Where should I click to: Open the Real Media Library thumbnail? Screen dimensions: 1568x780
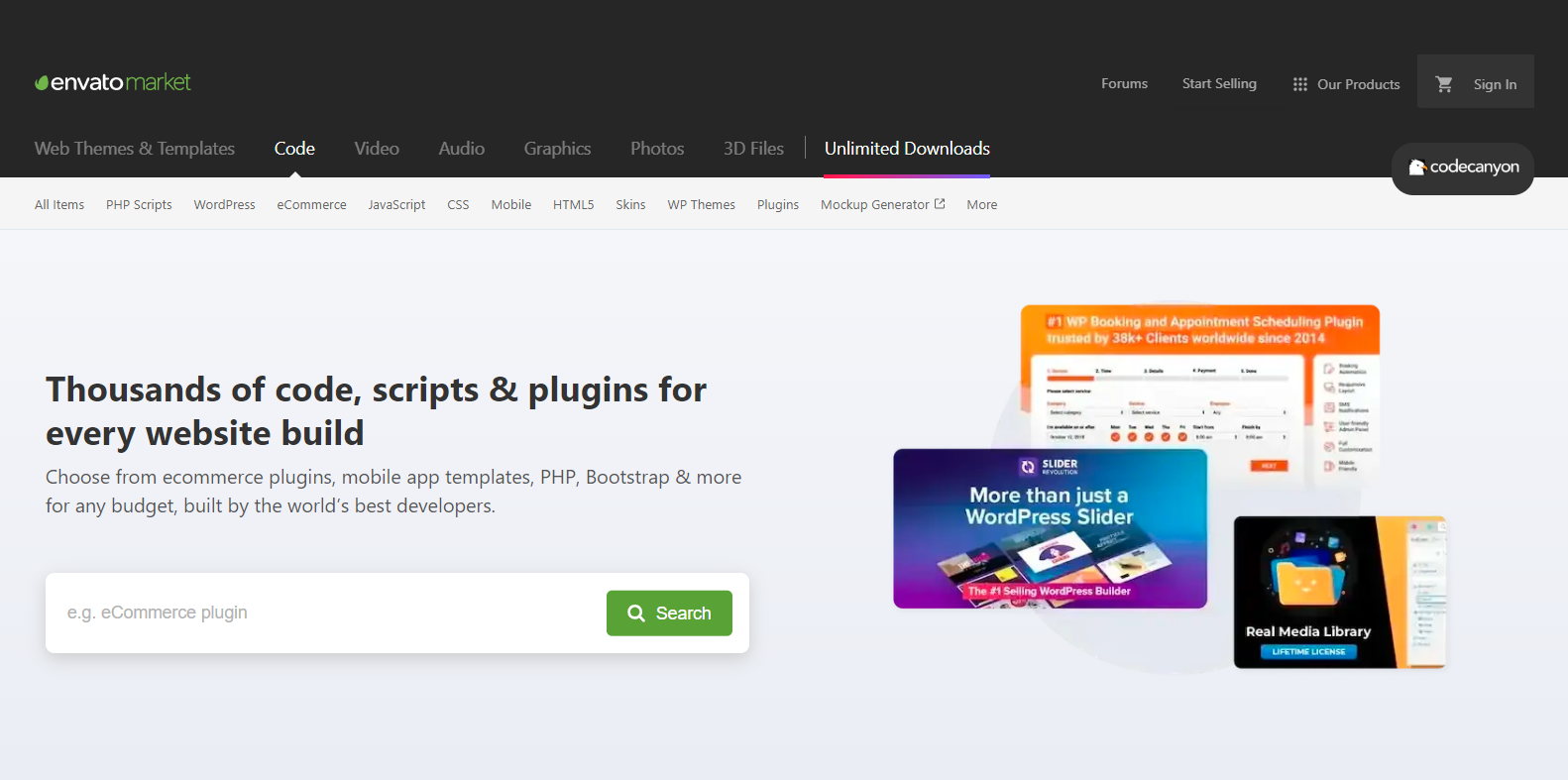(x=1339, y=592)
